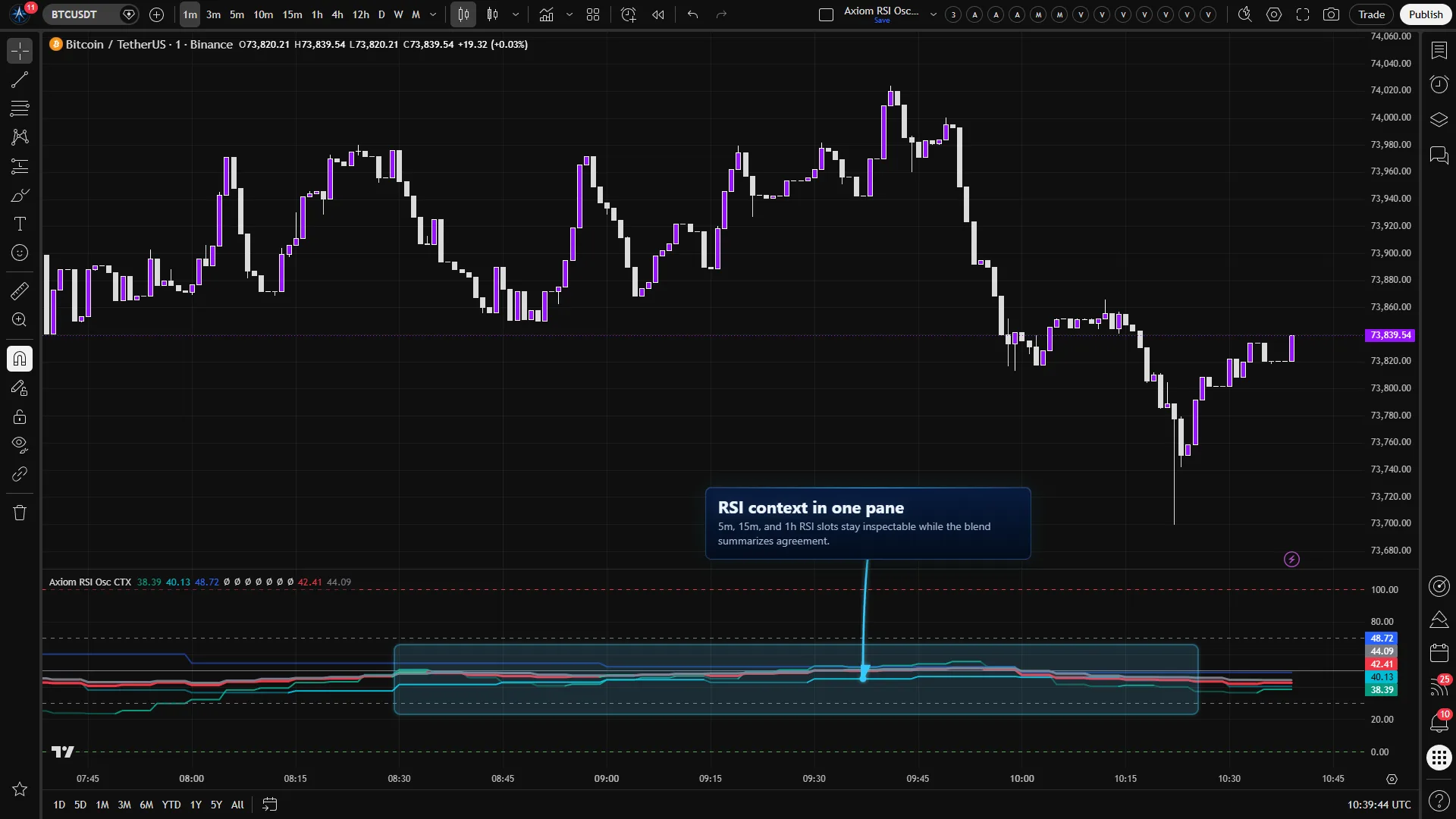Open the help center question icon
Image resolution: width=1456 pixels, height=819 pixels.
pyautogui.click(x=1439, y=800)
